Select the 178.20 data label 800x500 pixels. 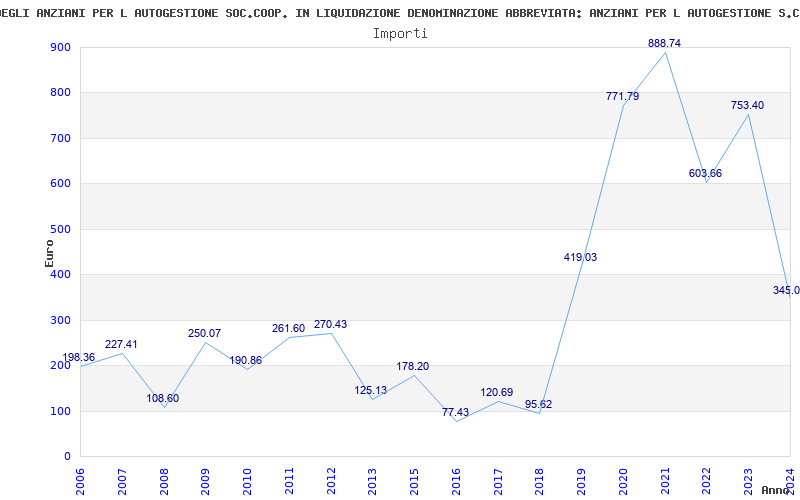pos(413,367)
